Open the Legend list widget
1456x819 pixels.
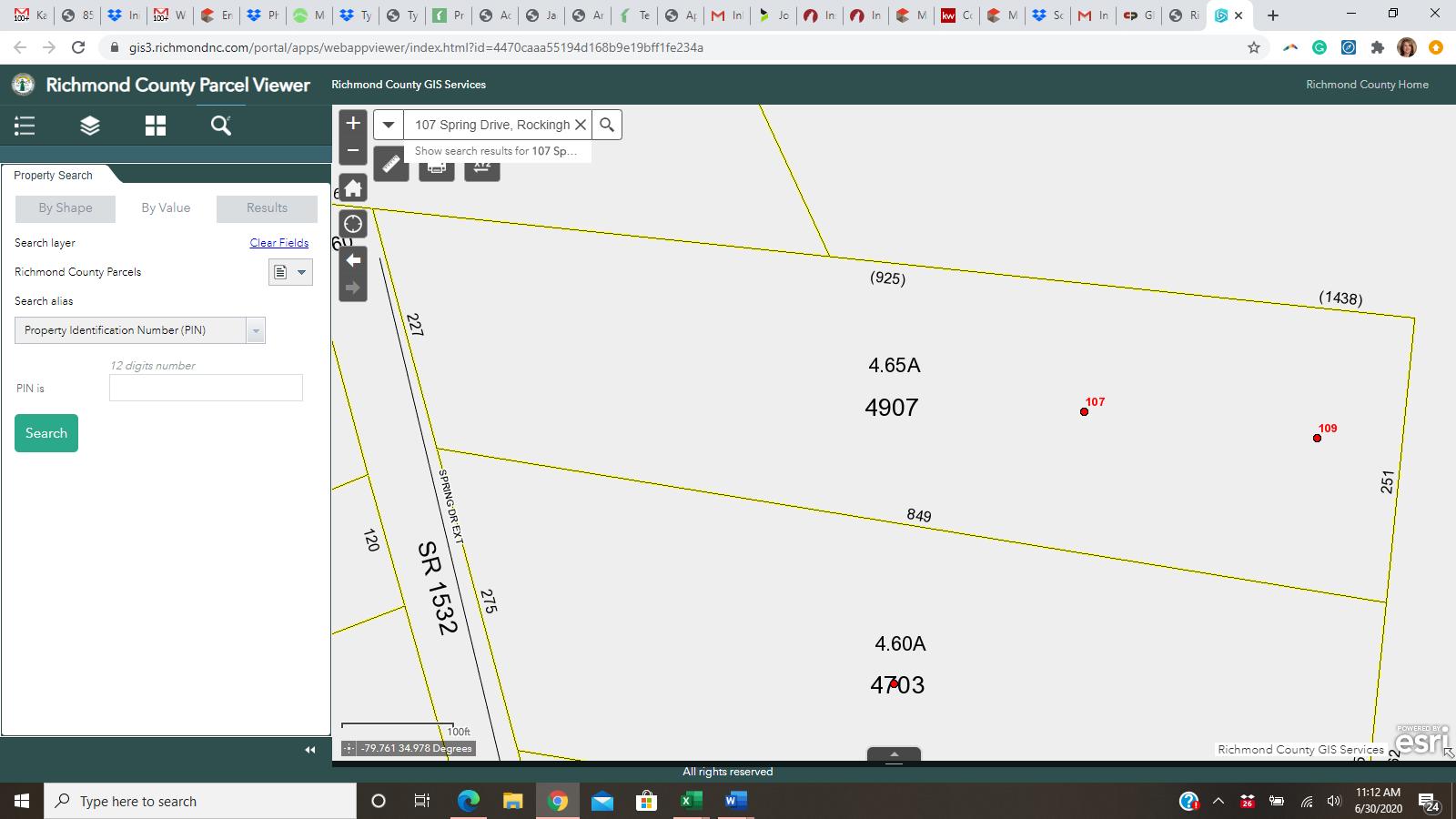[25, 126]
